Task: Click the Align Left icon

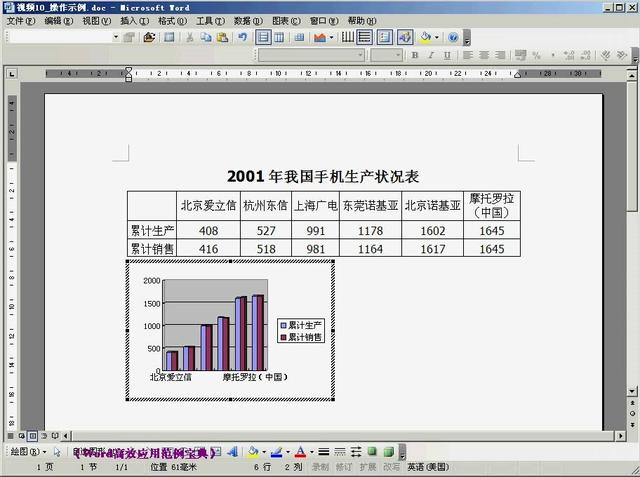Action: [x=468, y=55]
